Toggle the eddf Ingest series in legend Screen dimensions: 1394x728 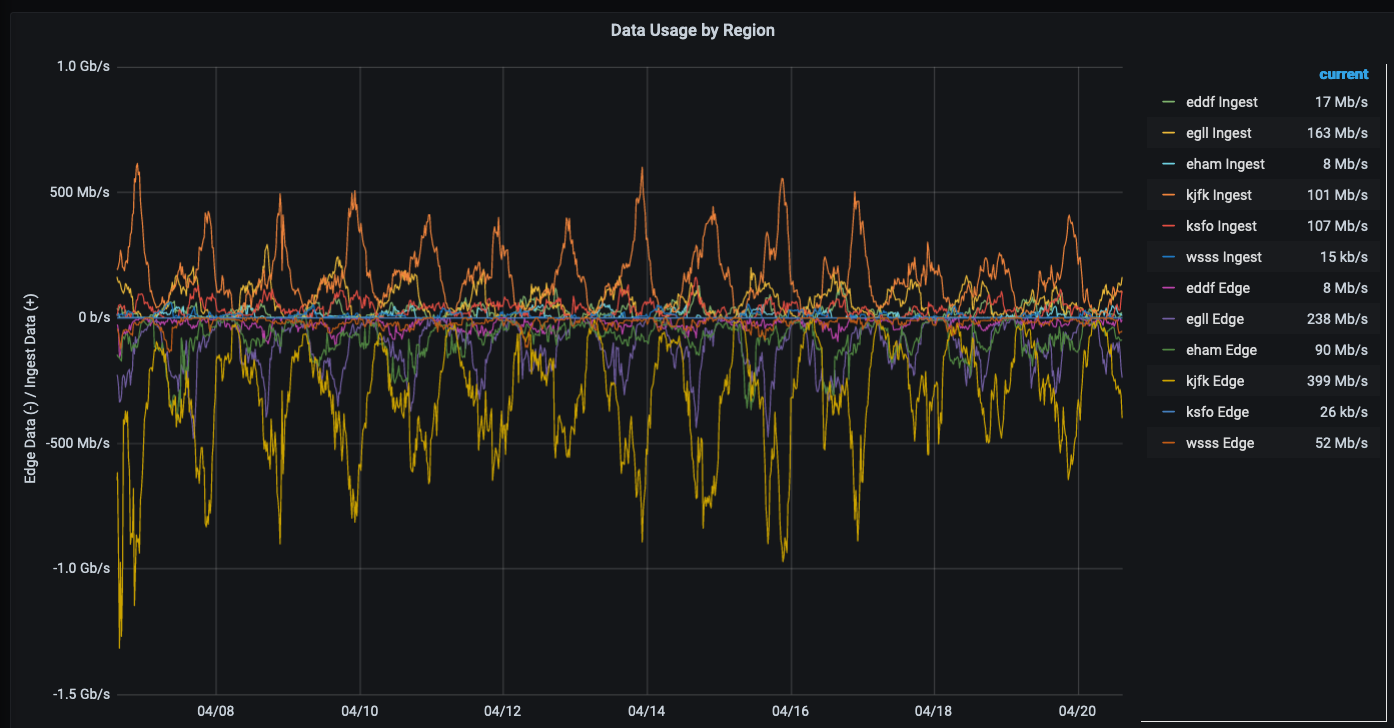click(1221, 102)
